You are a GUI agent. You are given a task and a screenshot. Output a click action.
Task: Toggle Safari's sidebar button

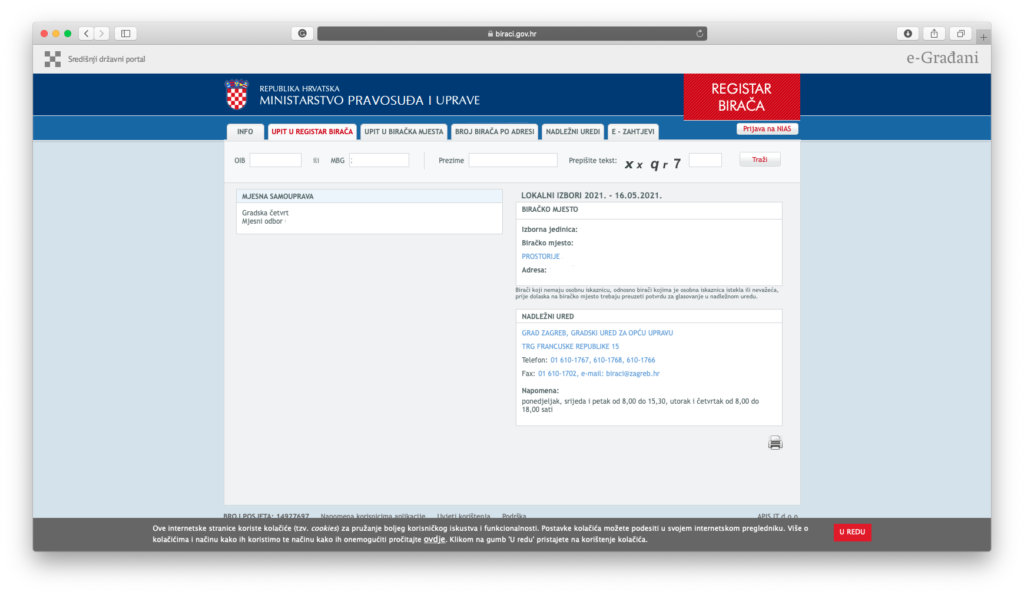126,33
